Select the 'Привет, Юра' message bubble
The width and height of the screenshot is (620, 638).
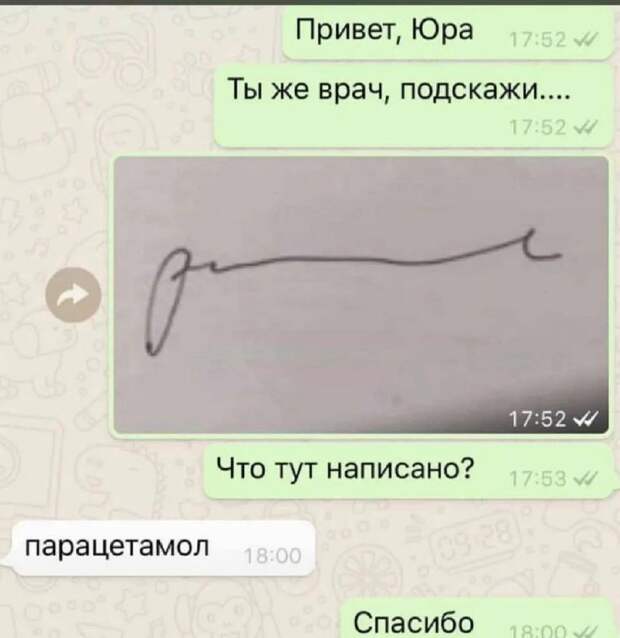pyautogui.click(x=448, y=34)
